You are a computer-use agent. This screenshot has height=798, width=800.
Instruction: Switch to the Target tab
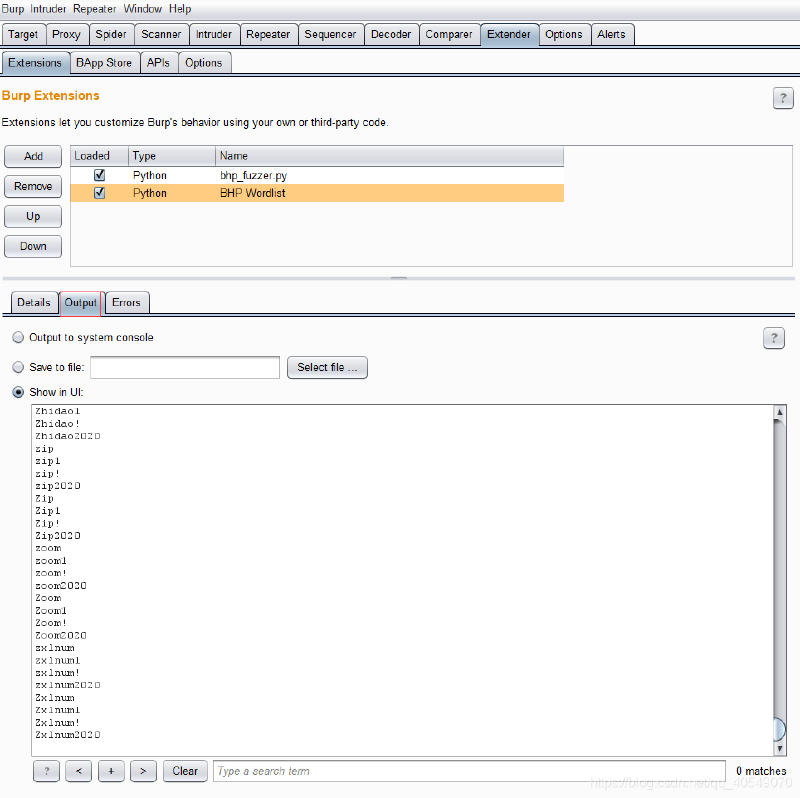pos(23,35)
